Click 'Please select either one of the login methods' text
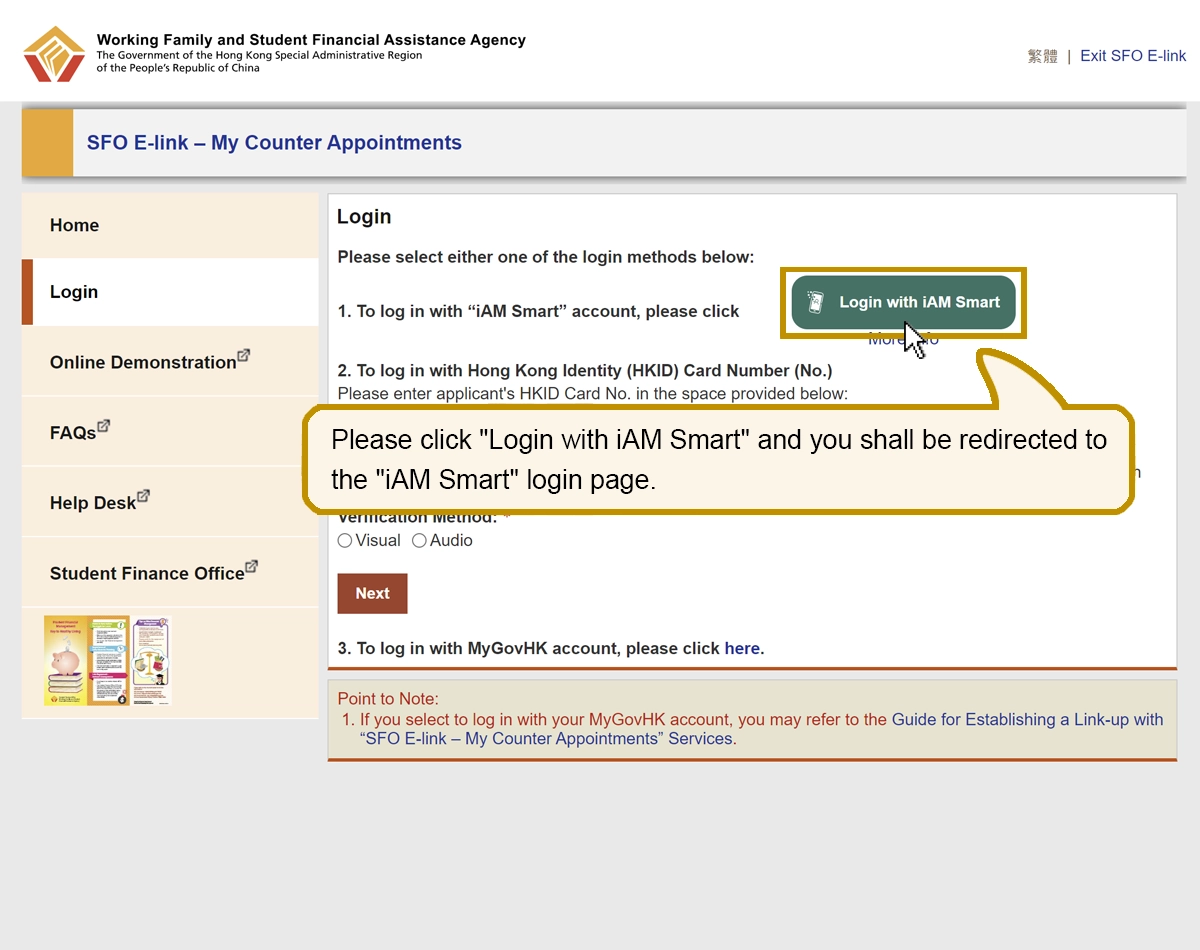The image size is (1200, 950). click(x=546, y=257)
